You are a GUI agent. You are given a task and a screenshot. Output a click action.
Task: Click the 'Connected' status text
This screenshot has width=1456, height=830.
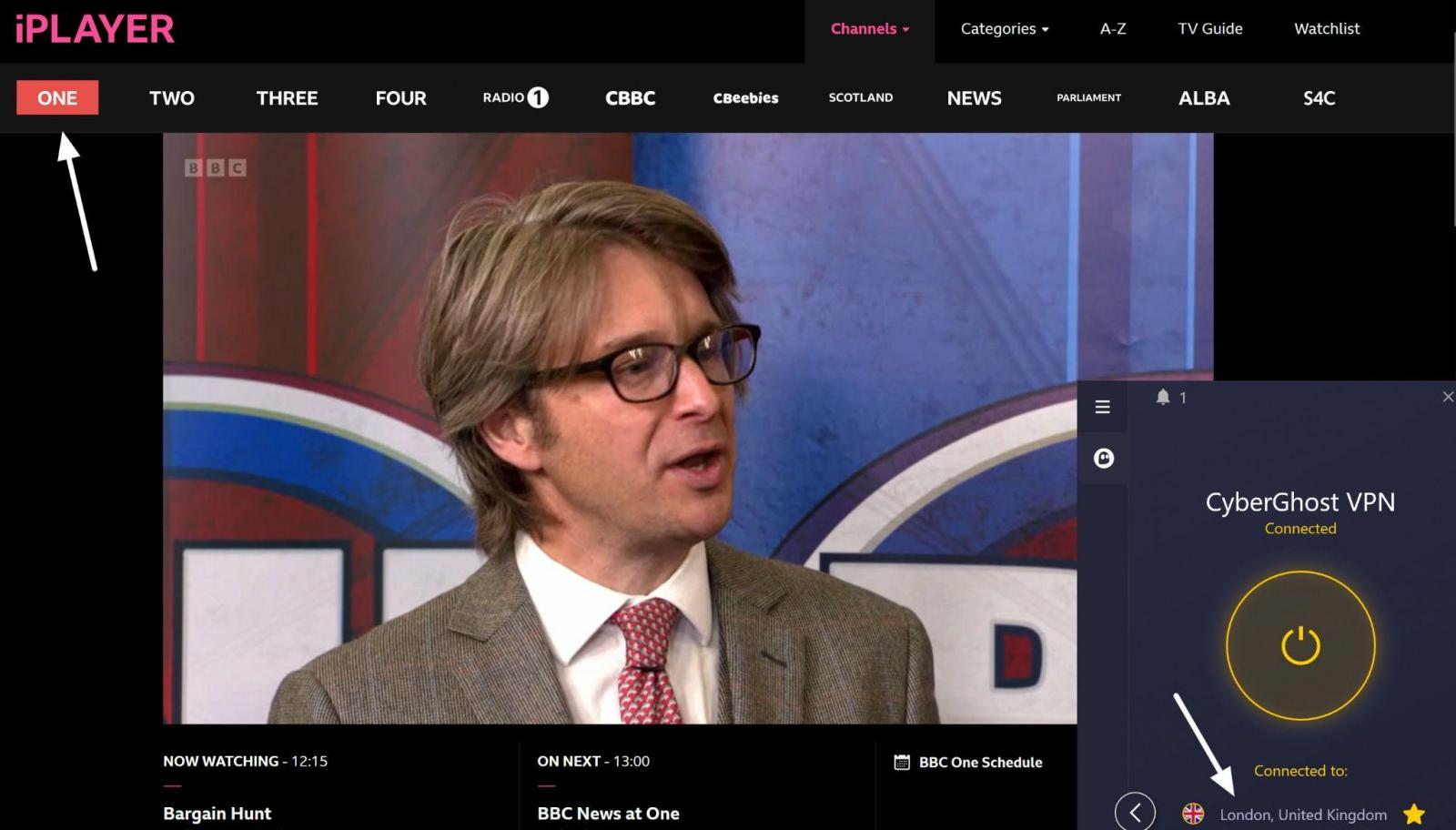coord(1300,529)
